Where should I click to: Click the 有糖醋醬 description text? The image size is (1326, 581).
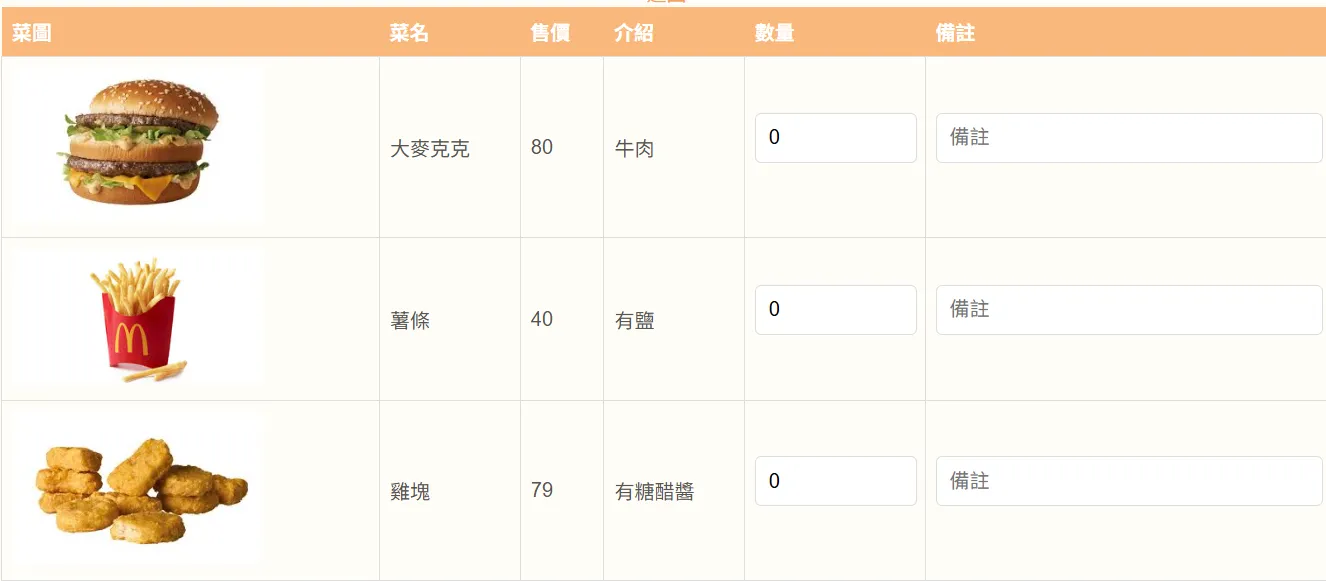click(654, 492)
